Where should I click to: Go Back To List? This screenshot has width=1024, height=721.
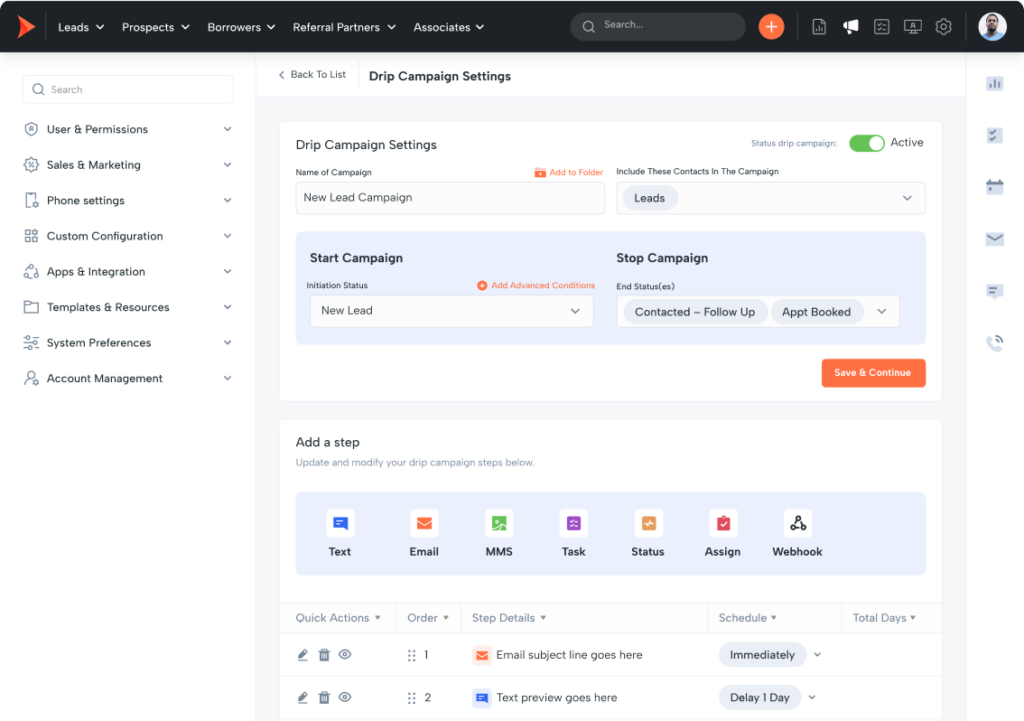tap(312, 74)
